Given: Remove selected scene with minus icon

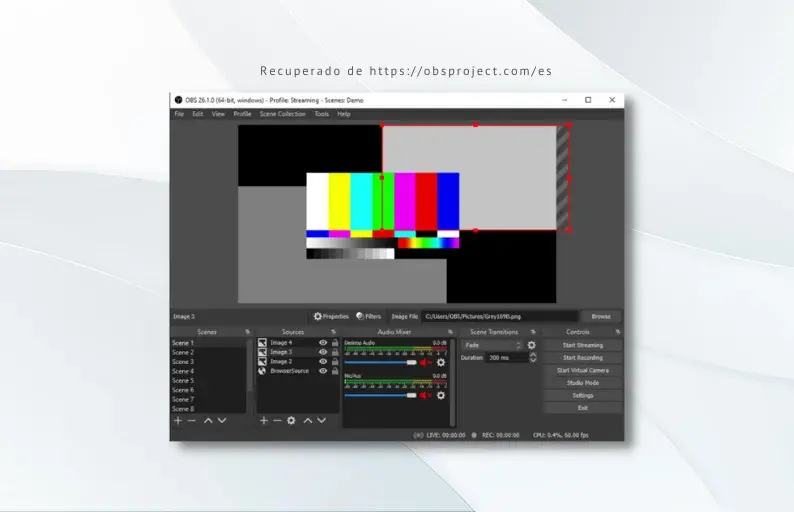Looking at the screenshot, I should [x=191, y=420].
